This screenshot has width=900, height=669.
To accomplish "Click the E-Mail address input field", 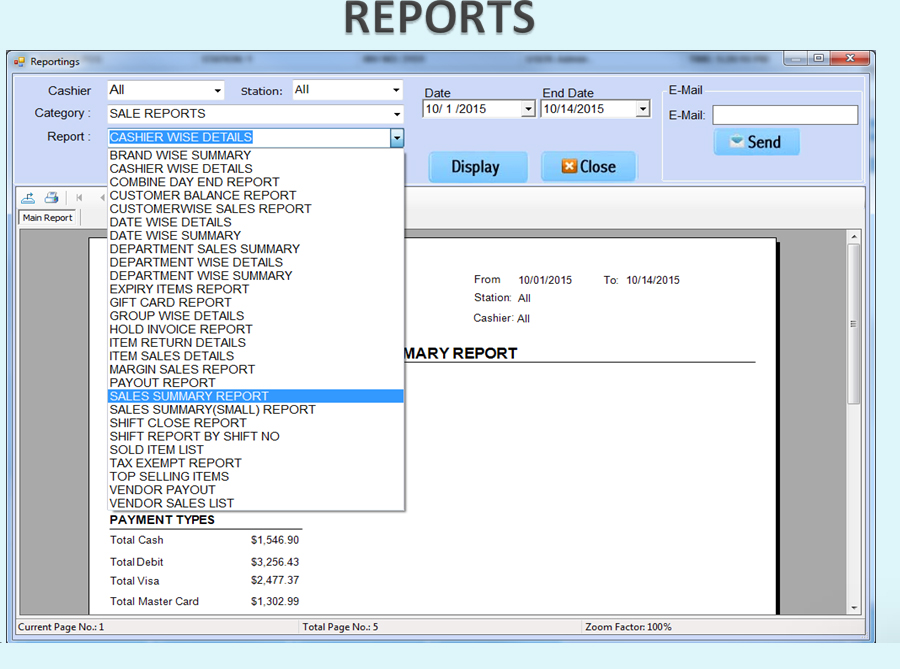I will tap(784, 115).
